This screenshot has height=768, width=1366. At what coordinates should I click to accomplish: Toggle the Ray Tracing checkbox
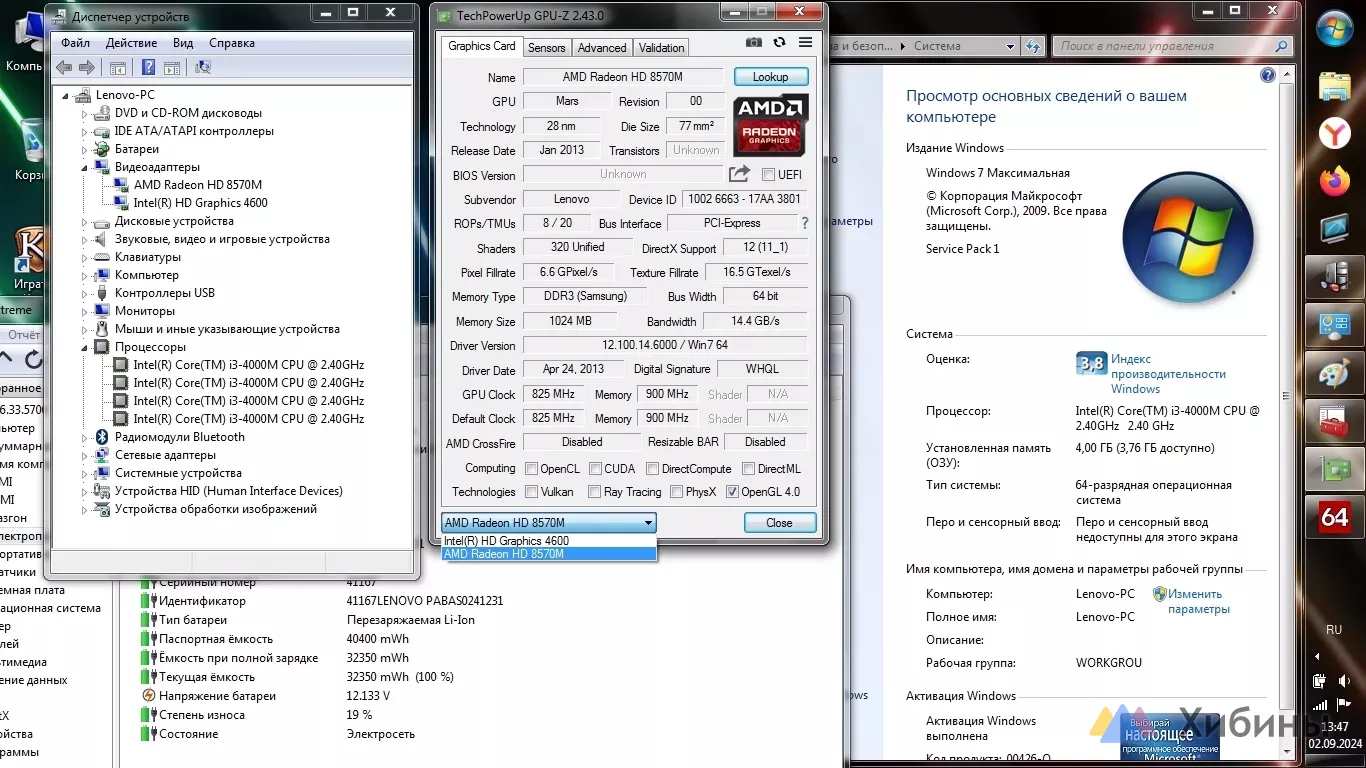point(595,492)
